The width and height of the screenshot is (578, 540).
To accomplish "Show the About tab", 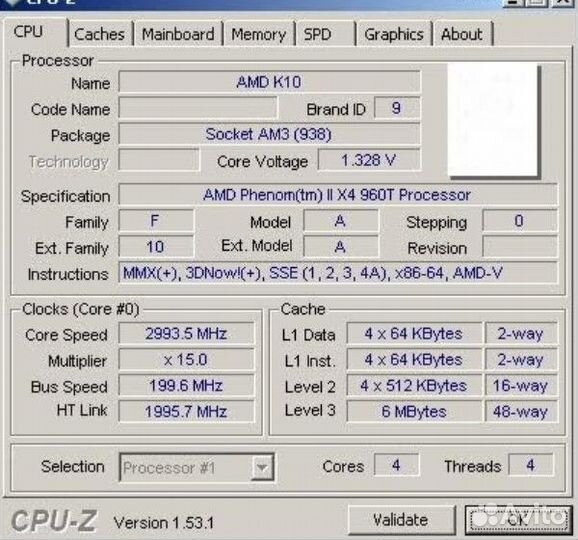I will point(463,34).
